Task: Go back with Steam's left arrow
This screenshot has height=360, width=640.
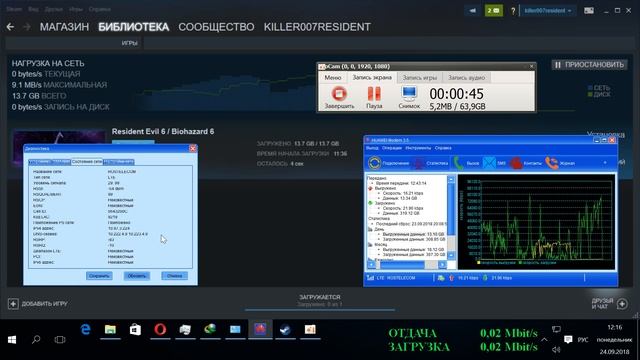Action: point(10,27)
